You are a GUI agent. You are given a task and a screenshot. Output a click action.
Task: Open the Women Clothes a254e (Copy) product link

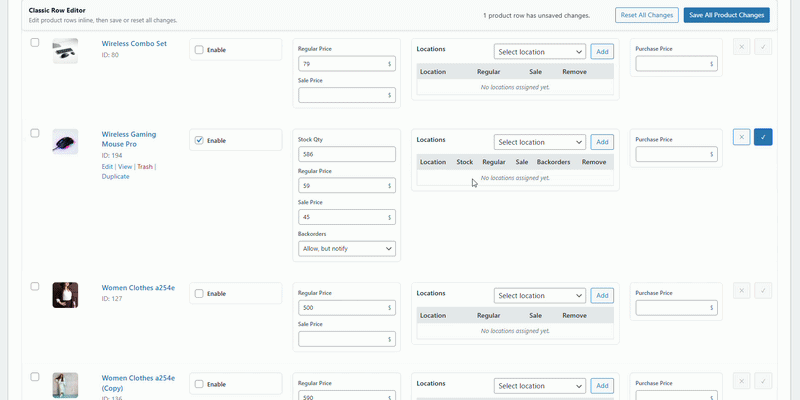click(x=138, y=383)
